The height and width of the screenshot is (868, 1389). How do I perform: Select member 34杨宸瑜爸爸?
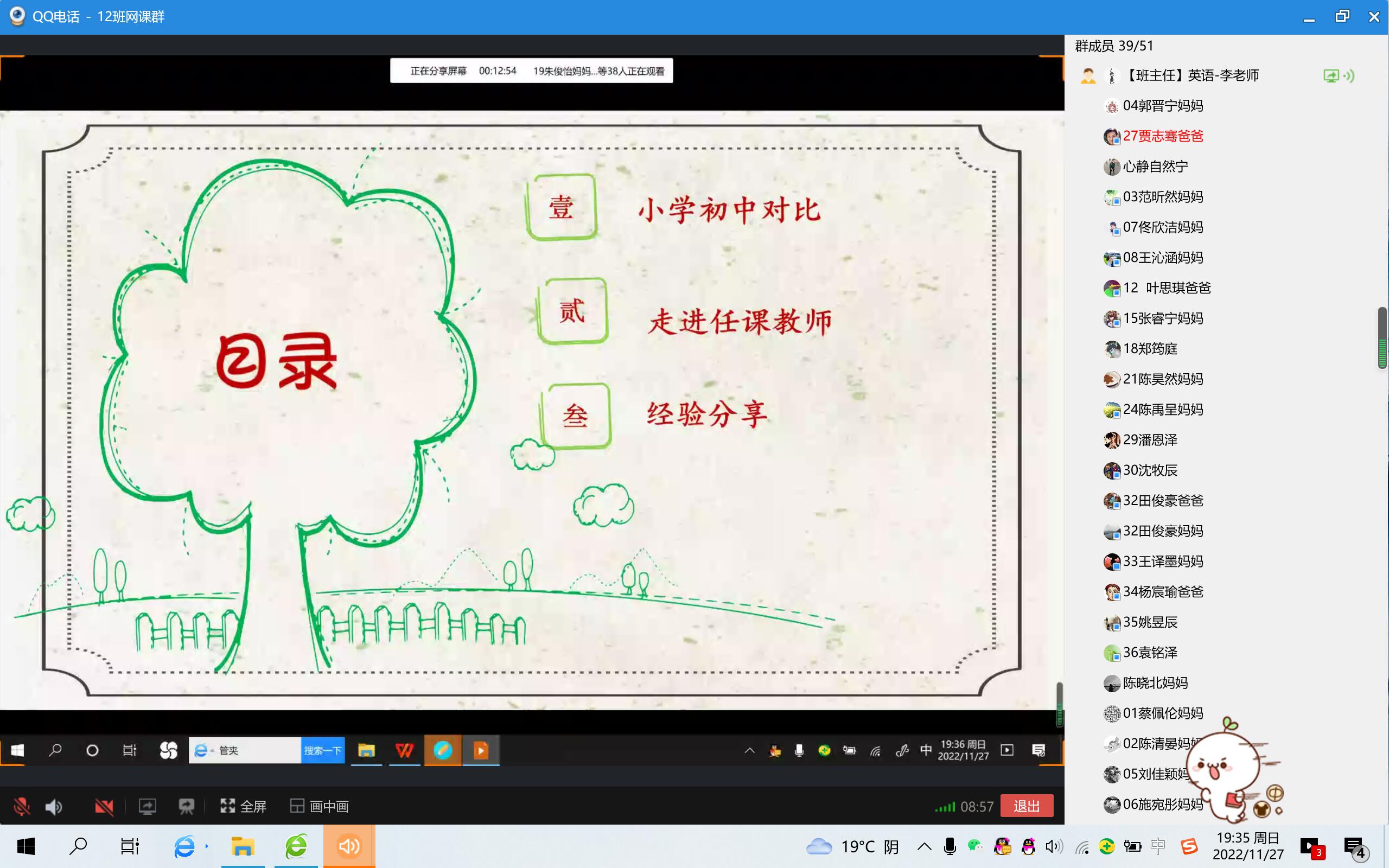coord(1163,592)
